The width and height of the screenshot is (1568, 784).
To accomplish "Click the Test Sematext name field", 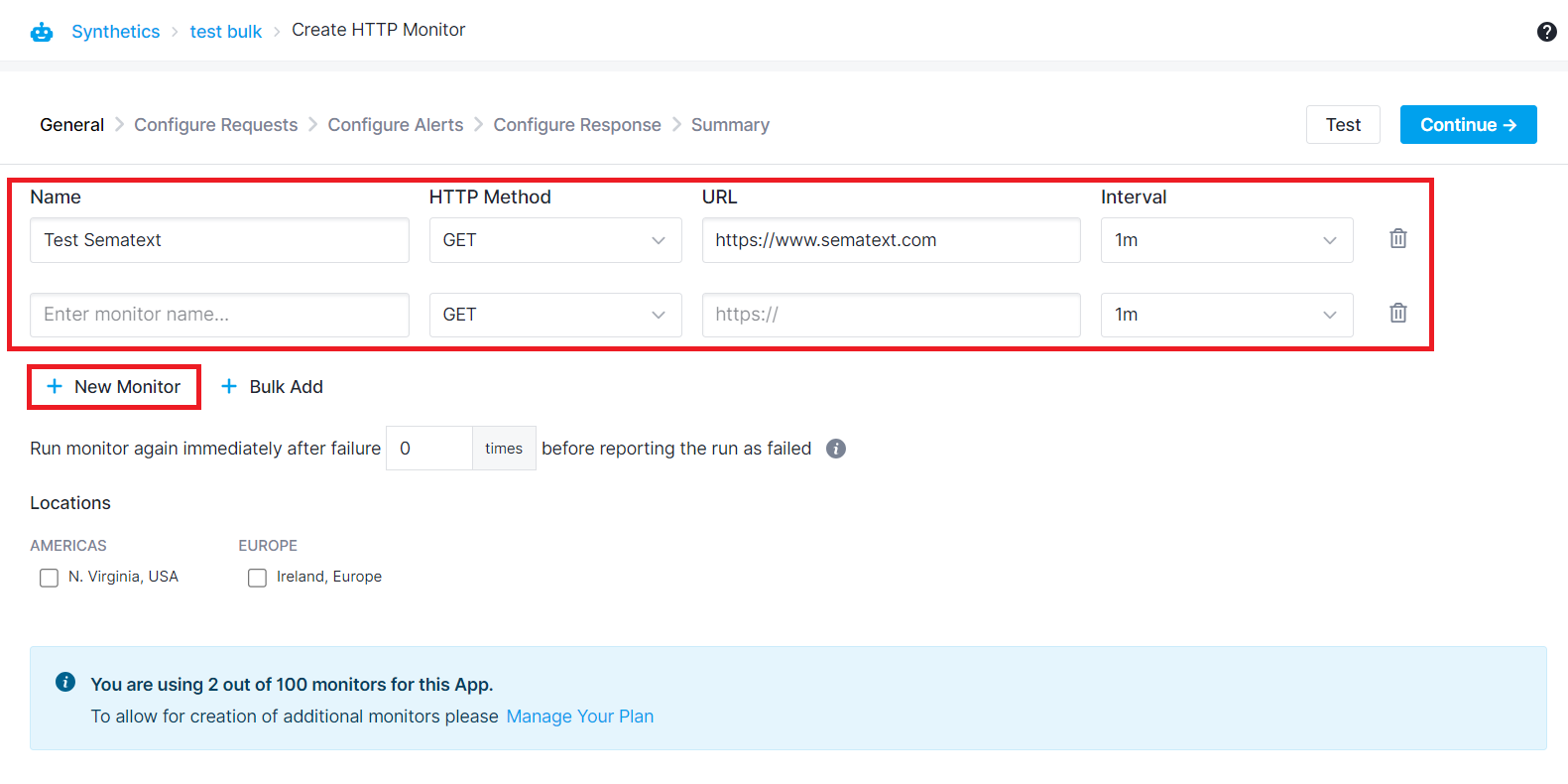I will [219, 240].
